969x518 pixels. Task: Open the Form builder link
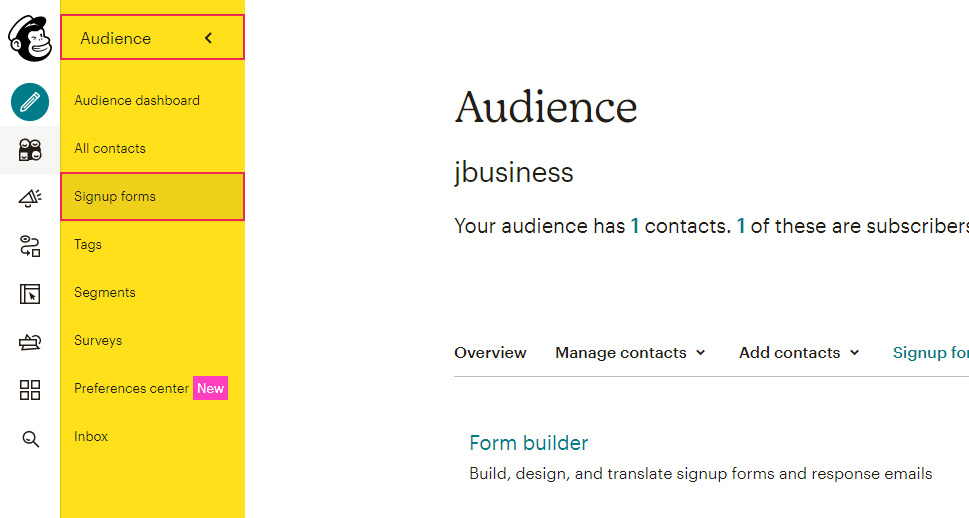pos(528,443)
